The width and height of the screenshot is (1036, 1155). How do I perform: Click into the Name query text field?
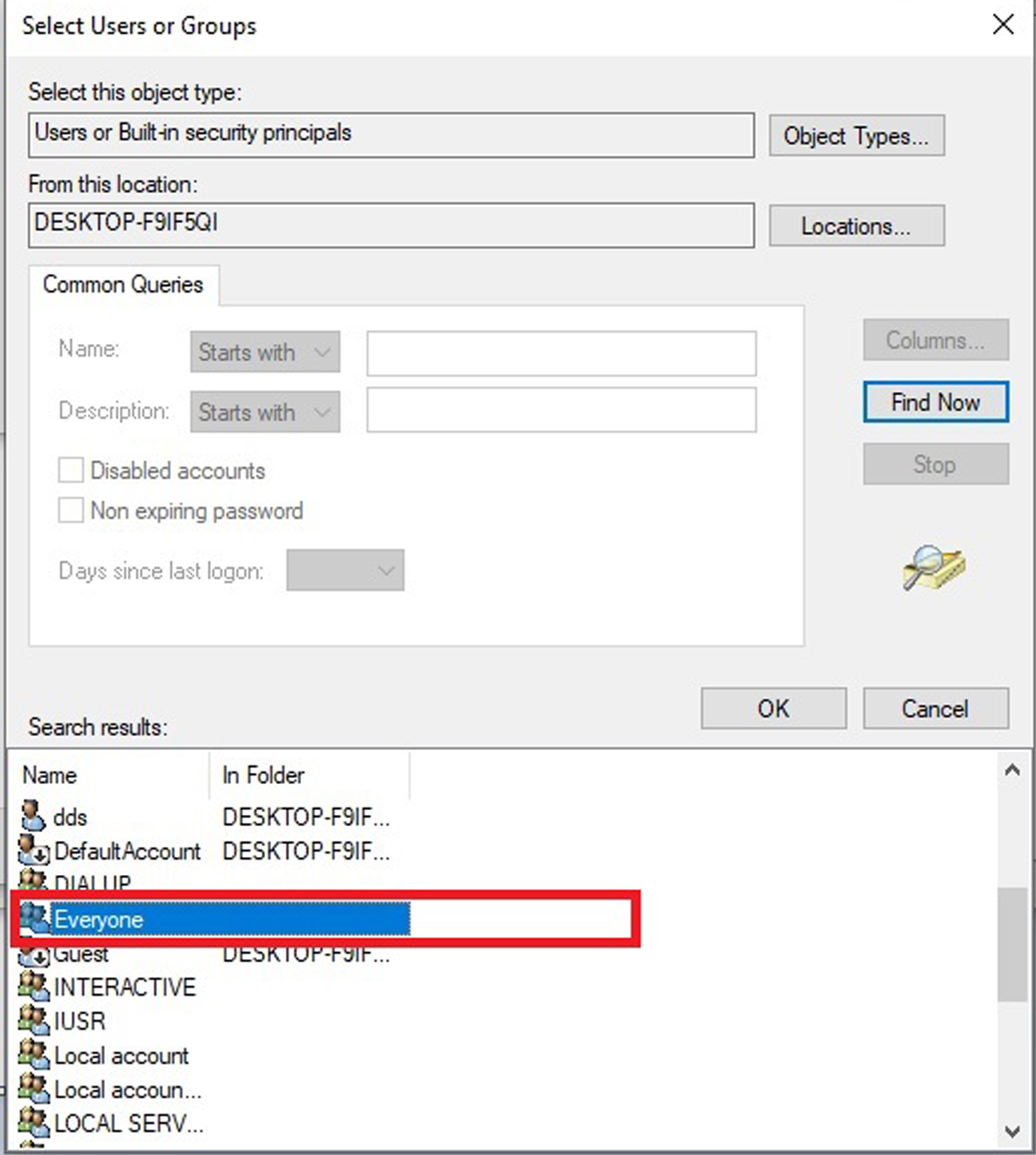point(561,353)
